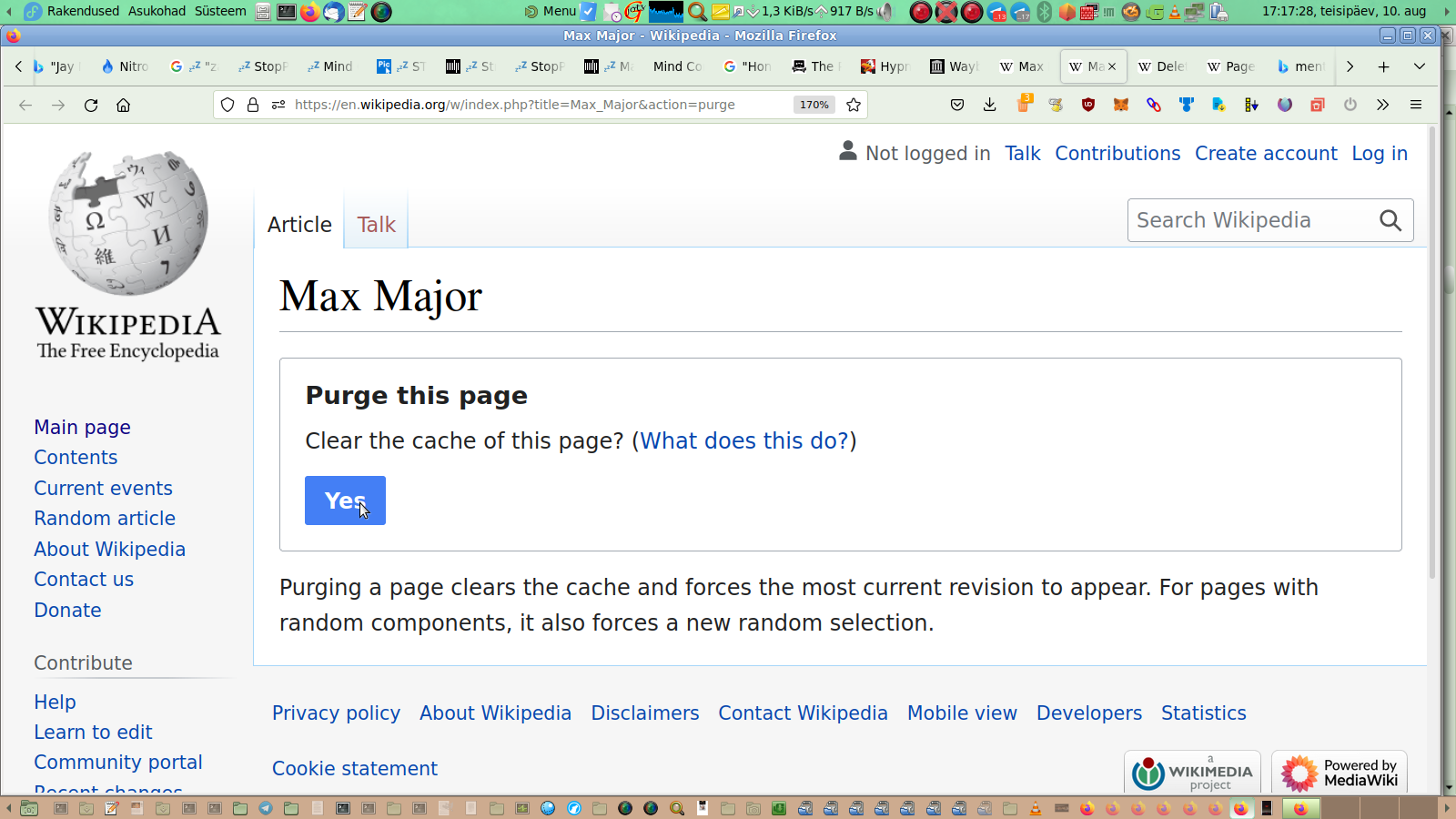The width and height of the screenshot is (1456, 819).
Task: Bookmark this page with the star icon
Action: (x=854, y=105)
